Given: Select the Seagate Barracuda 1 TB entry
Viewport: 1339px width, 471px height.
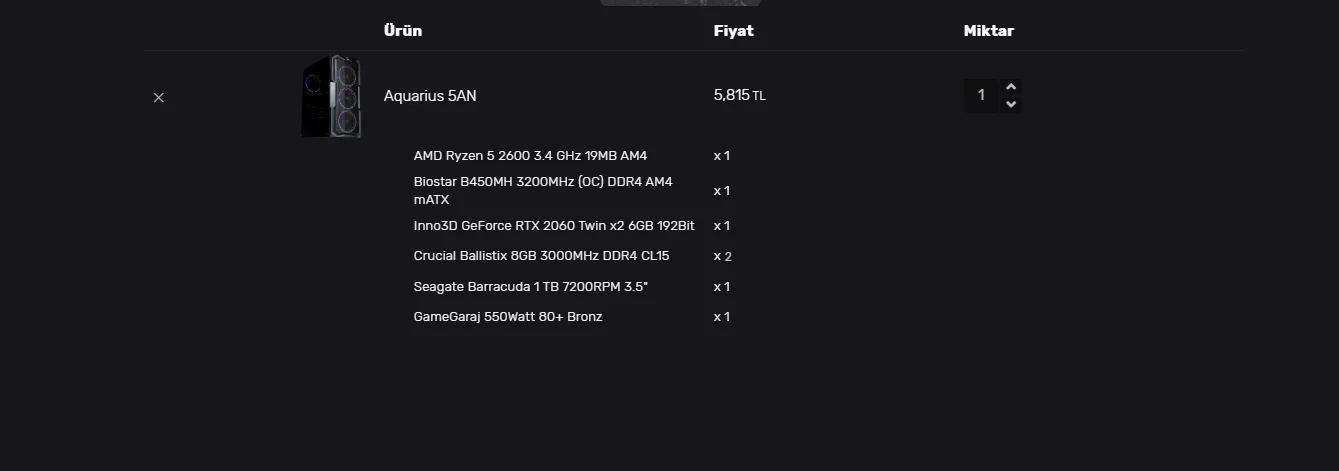Looking at the screenshot, I should click(x=530, y=287).
